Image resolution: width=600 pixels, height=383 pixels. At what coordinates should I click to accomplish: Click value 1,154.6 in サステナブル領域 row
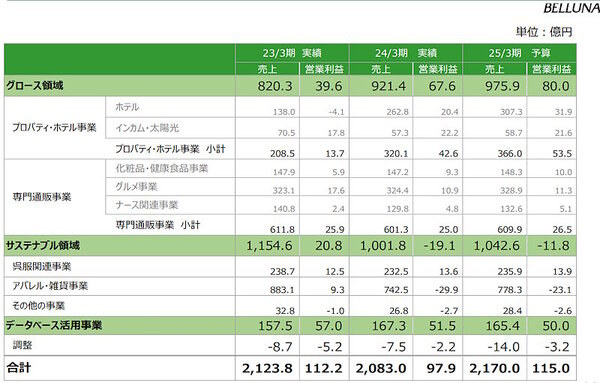[x=269, y=246]
